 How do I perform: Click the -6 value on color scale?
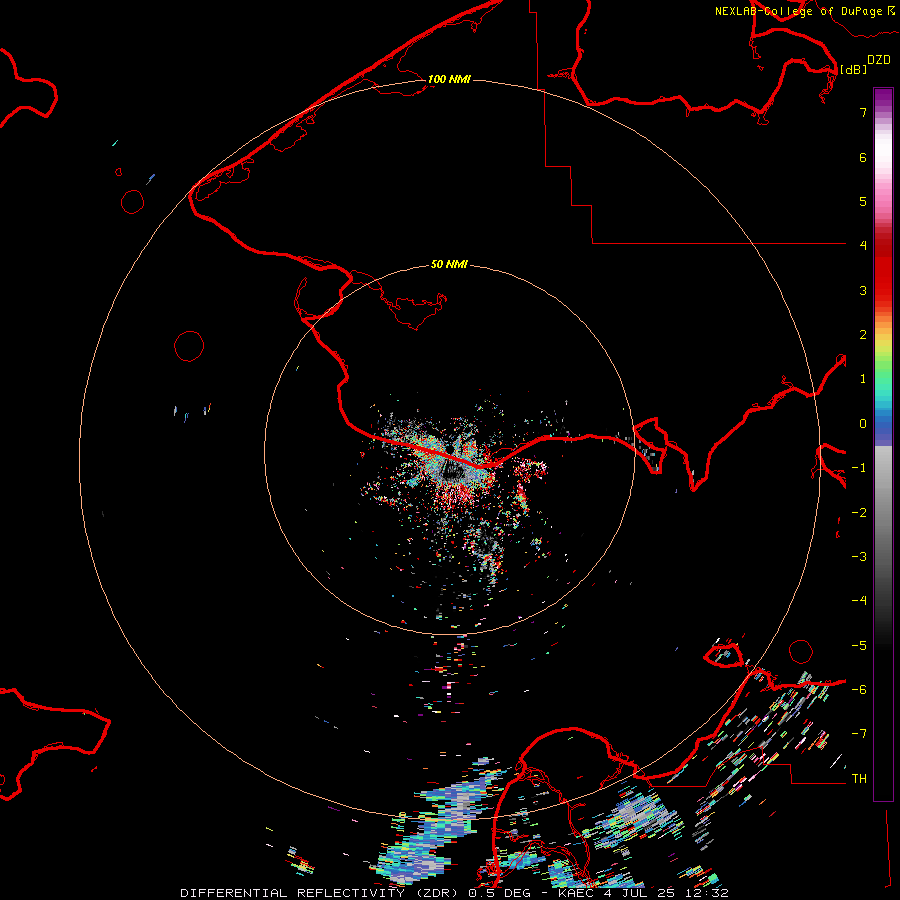859,690
